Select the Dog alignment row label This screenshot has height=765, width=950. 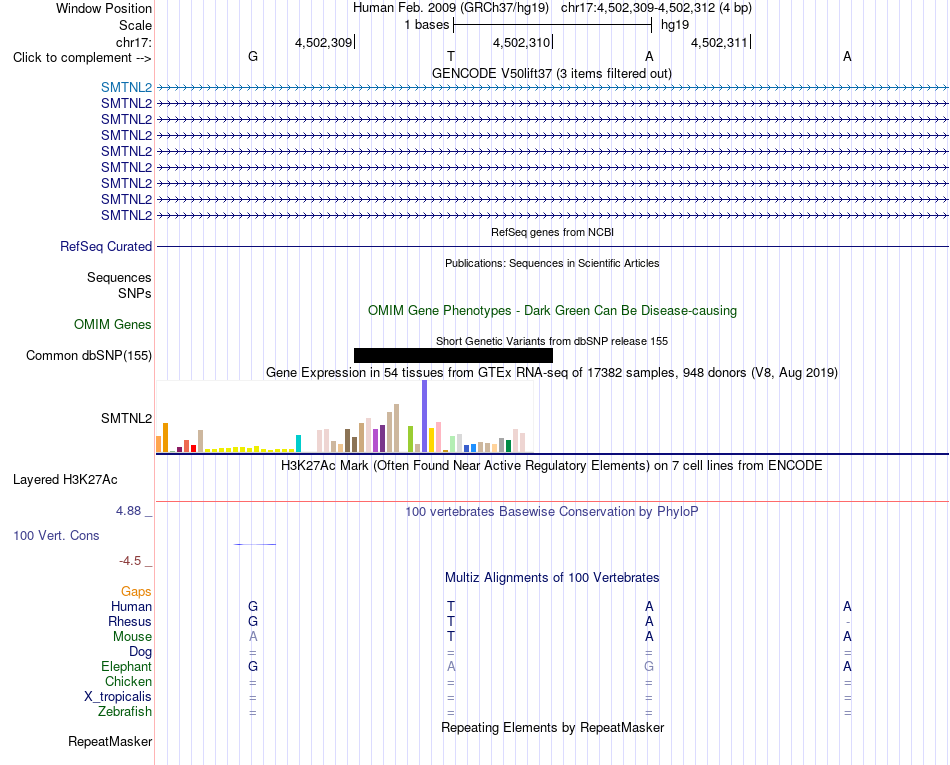click(x=140, y=652)
